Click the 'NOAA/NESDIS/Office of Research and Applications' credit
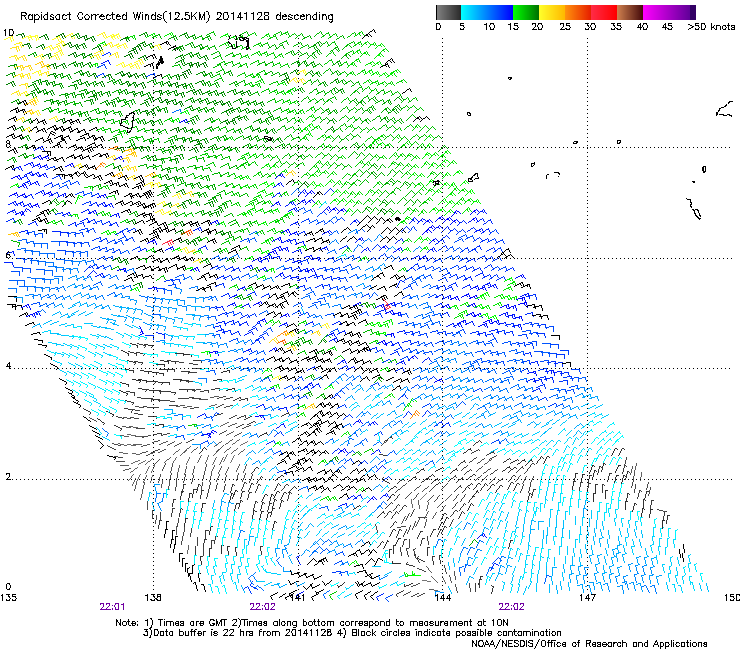Image resolution: width=740 pixels, height=650 pixels. click(589, 644)
